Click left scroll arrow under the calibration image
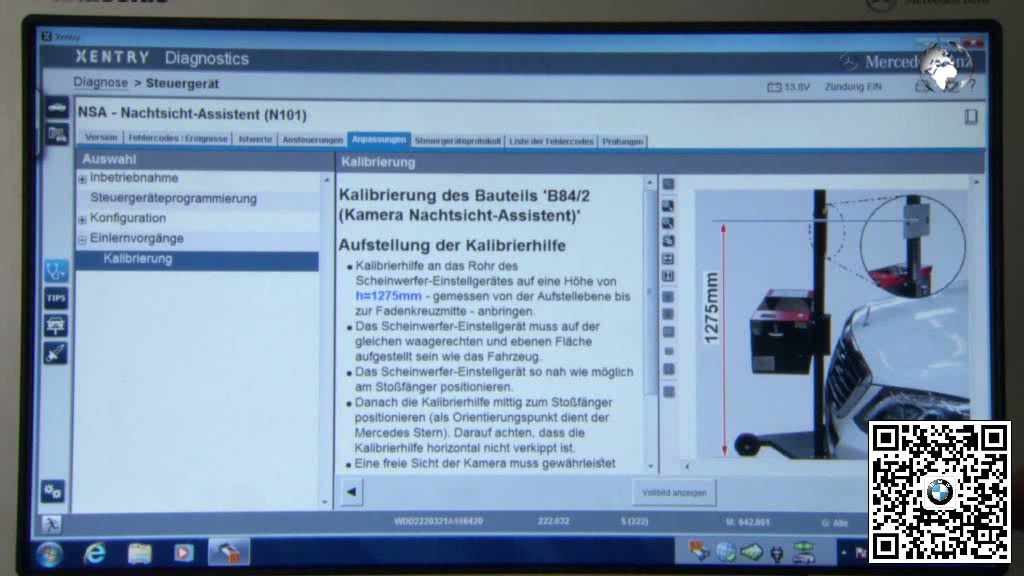Screen dimensions: 1024x576 point(686,466)
